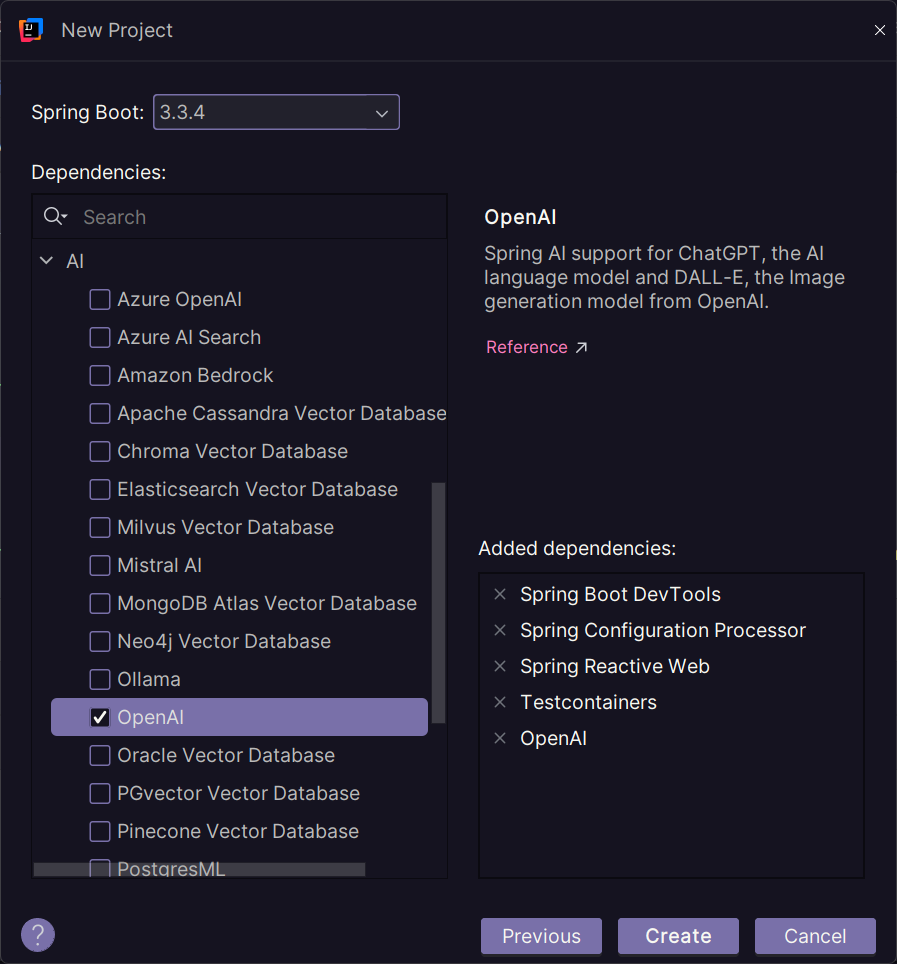Viewport: 897px width, 964px height.
Task: Check the Mistral AI dependency
Action: [x=100, y=566]
